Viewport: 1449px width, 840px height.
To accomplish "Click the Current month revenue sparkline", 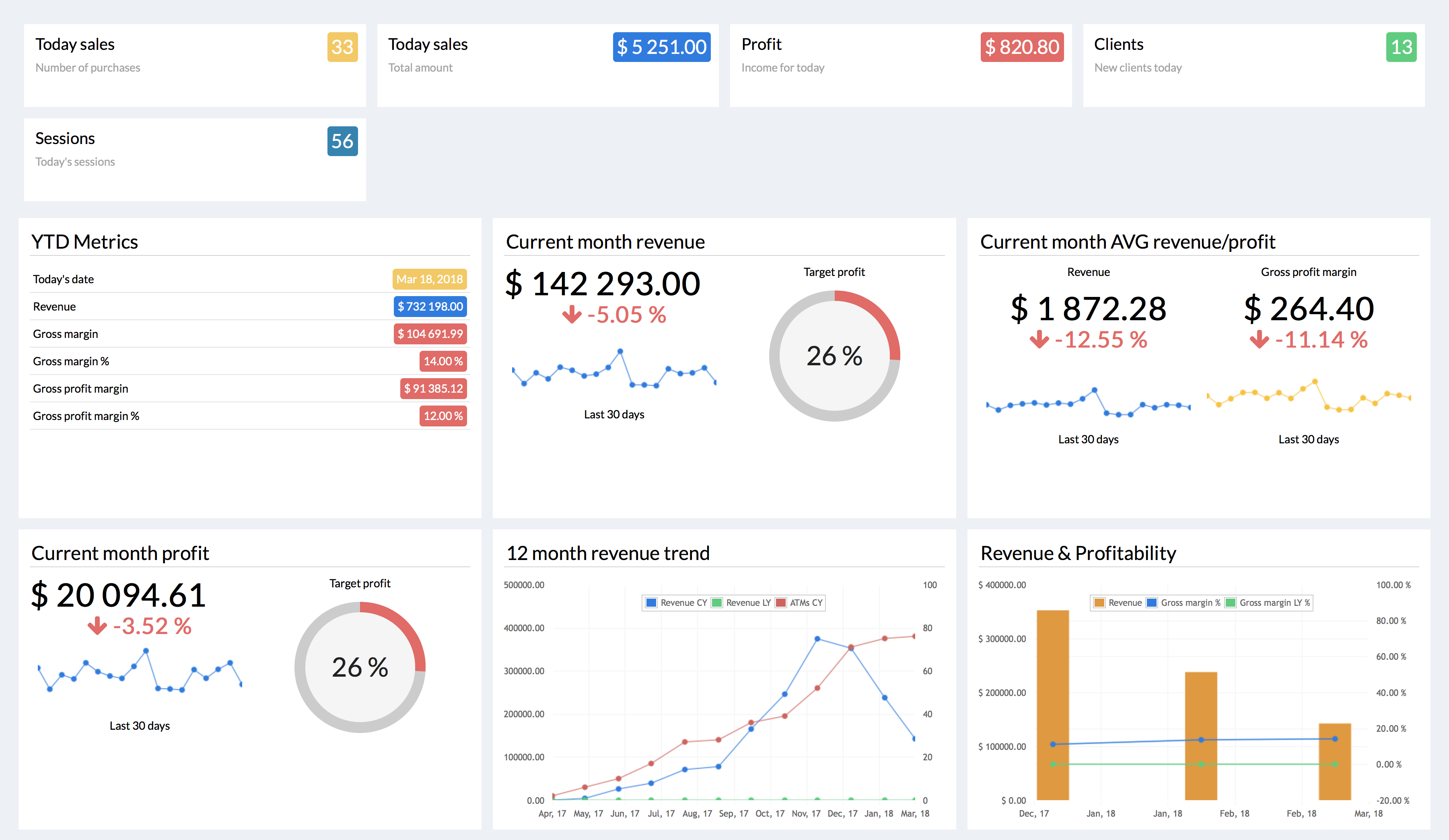I will pyautogui.click(x=614, y=368).
